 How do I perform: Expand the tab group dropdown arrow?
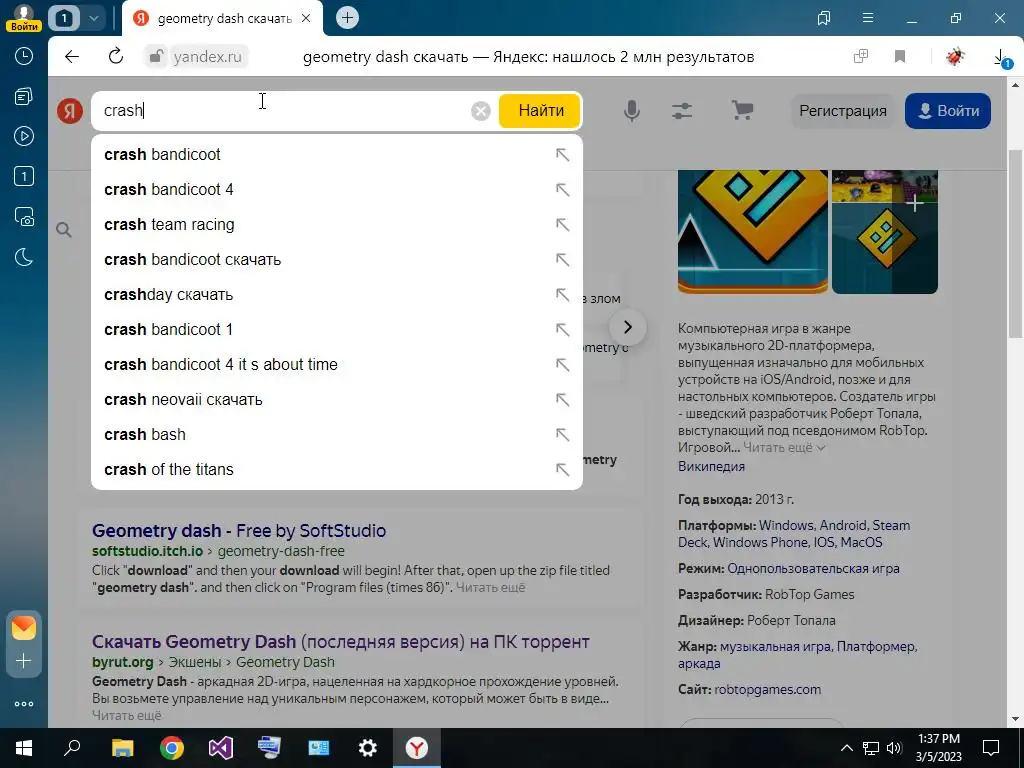point(93,18)
